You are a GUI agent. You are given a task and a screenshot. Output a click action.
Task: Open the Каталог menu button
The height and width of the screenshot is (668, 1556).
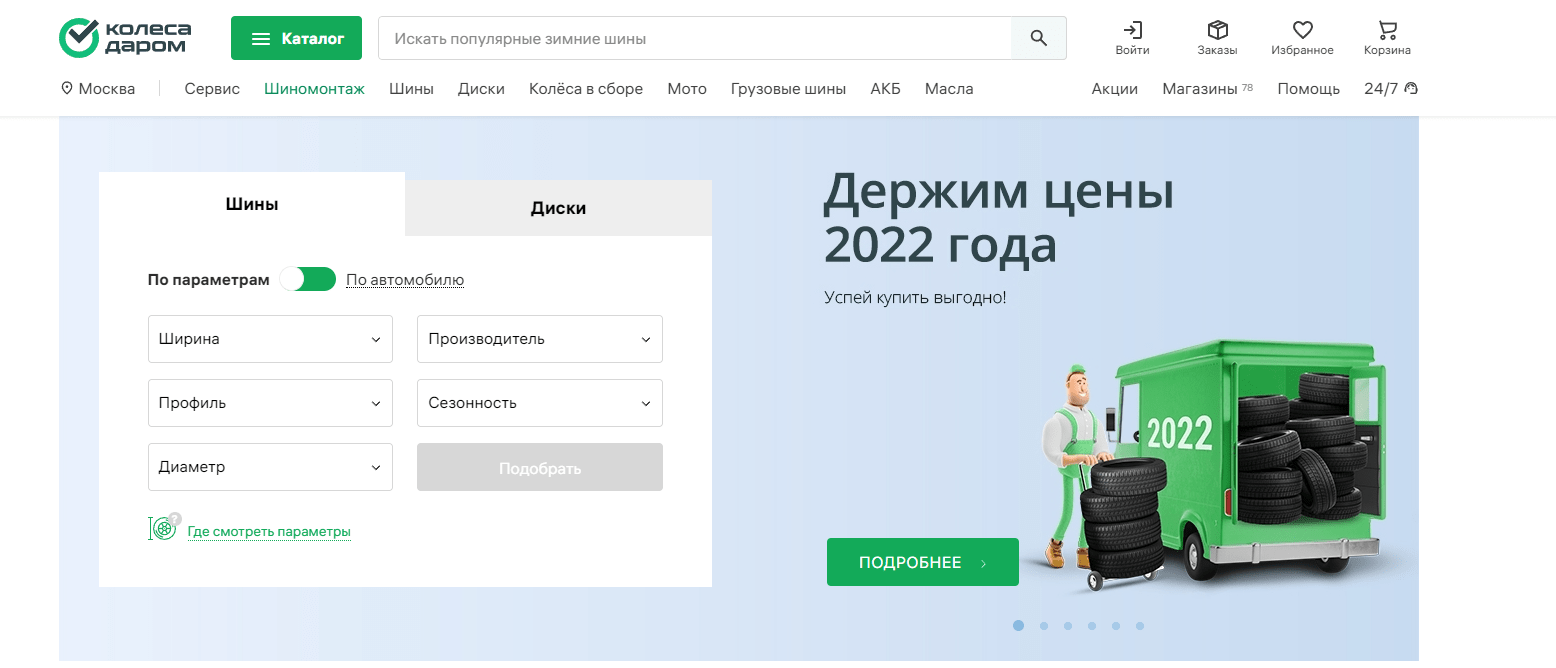297,38
